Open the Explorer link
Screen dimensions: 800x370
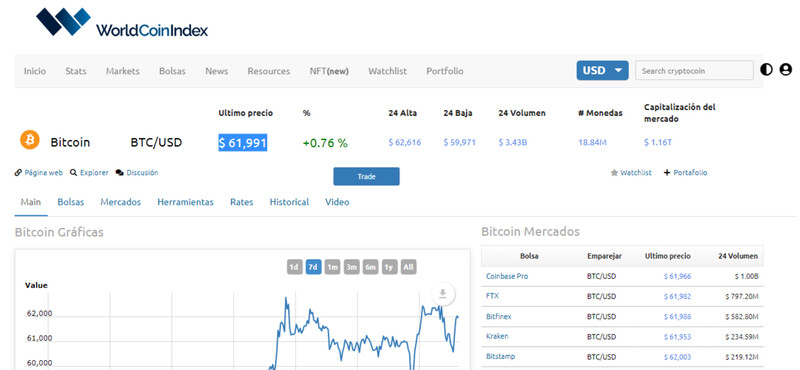(89, 173)
